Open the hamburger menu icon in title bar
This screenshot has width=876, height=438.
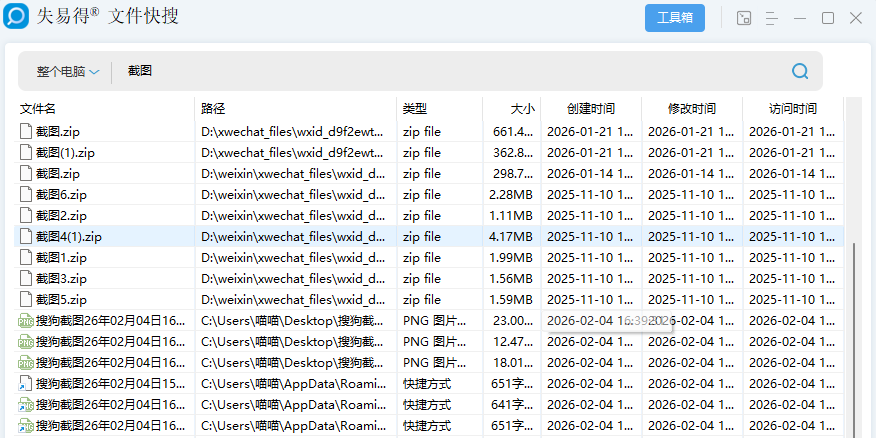772,18
